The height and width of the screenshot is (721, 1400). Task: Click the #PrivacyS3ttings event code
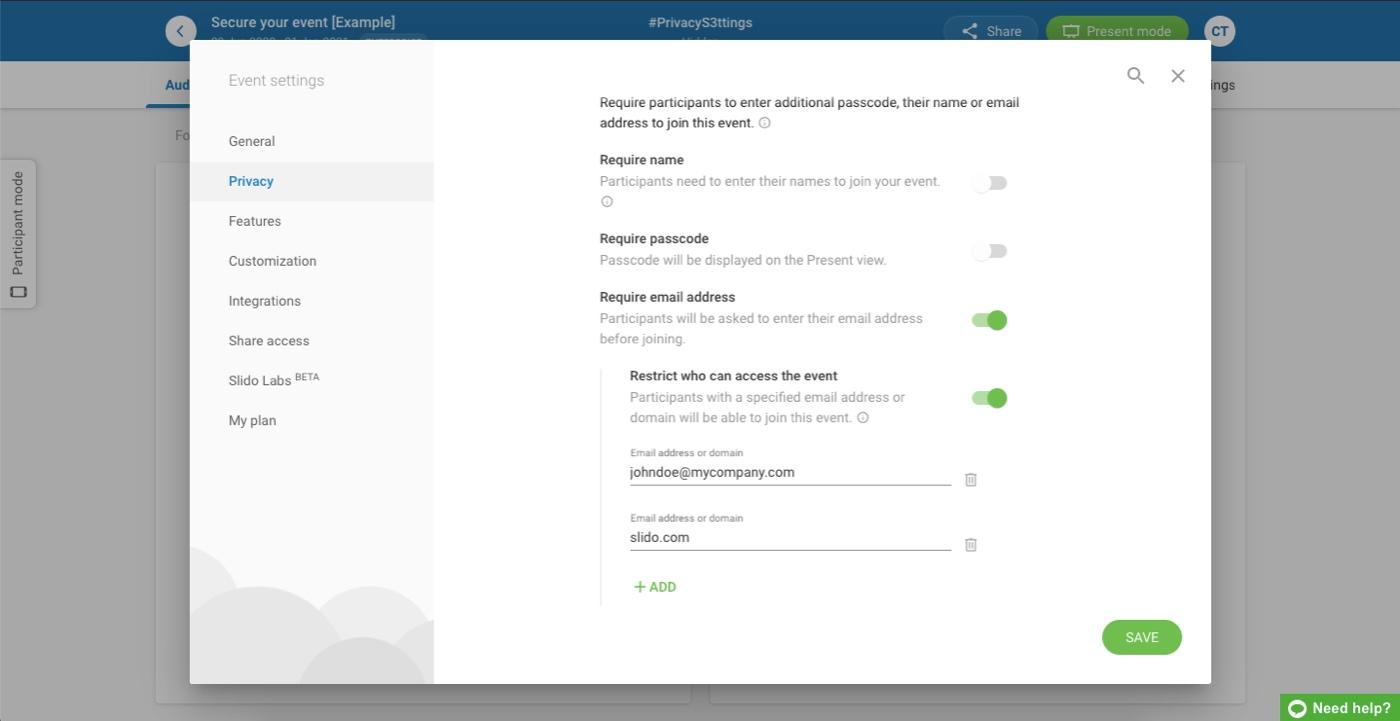(x=700, y=22)
